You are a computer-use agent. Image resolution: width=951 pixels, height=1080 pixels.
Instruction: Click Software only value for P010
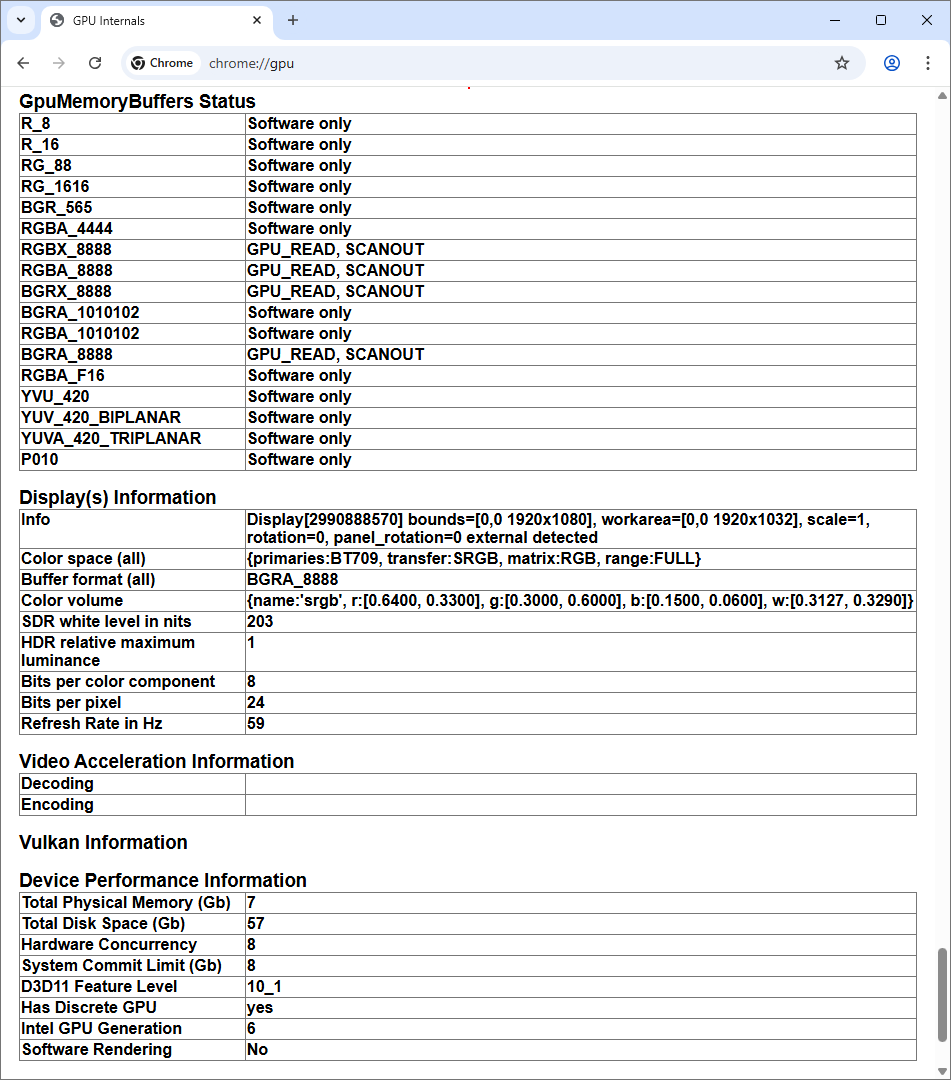point(300,460)
